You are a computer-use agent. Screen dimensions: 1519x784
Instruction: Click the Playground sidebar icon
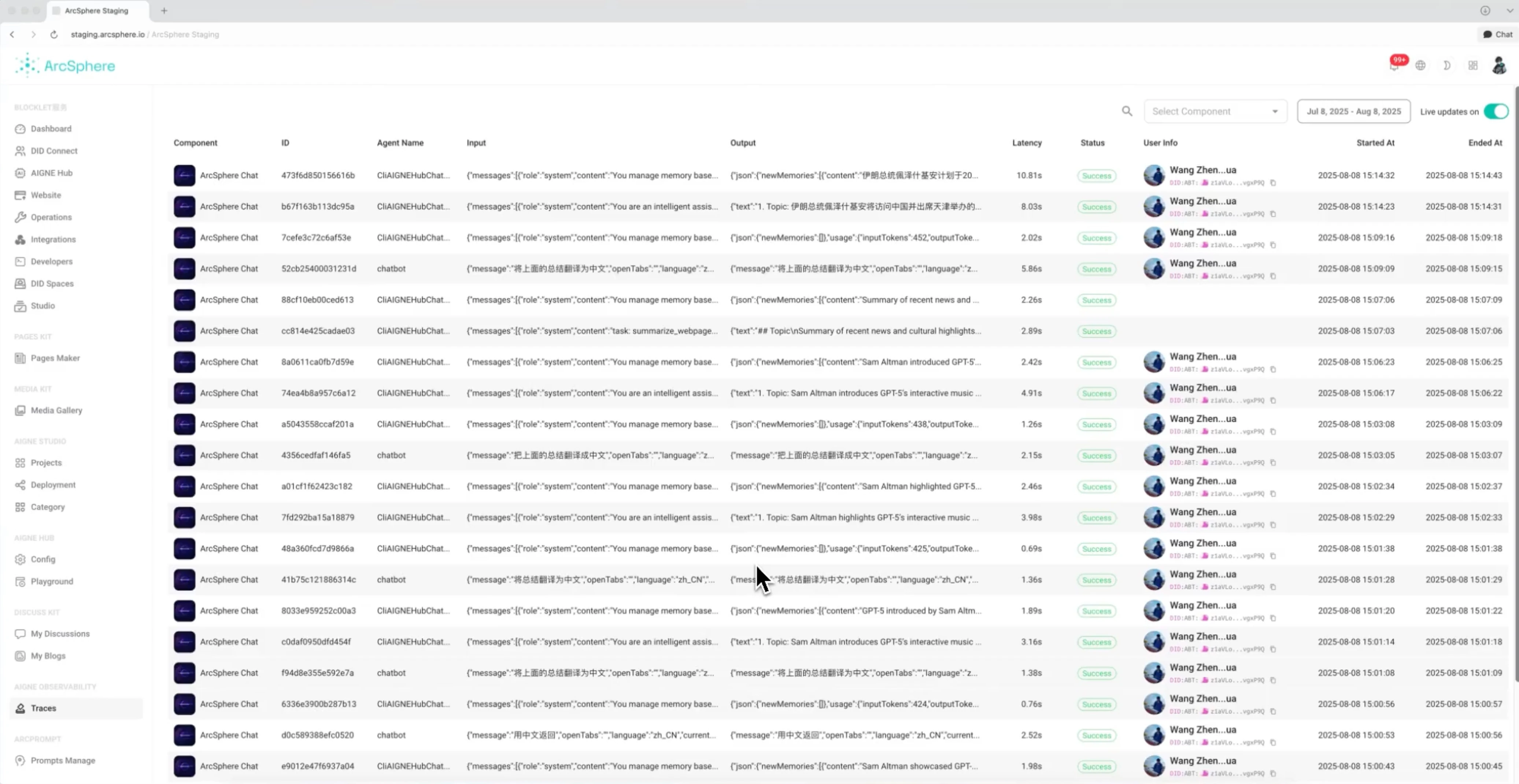tap(20, 581)
